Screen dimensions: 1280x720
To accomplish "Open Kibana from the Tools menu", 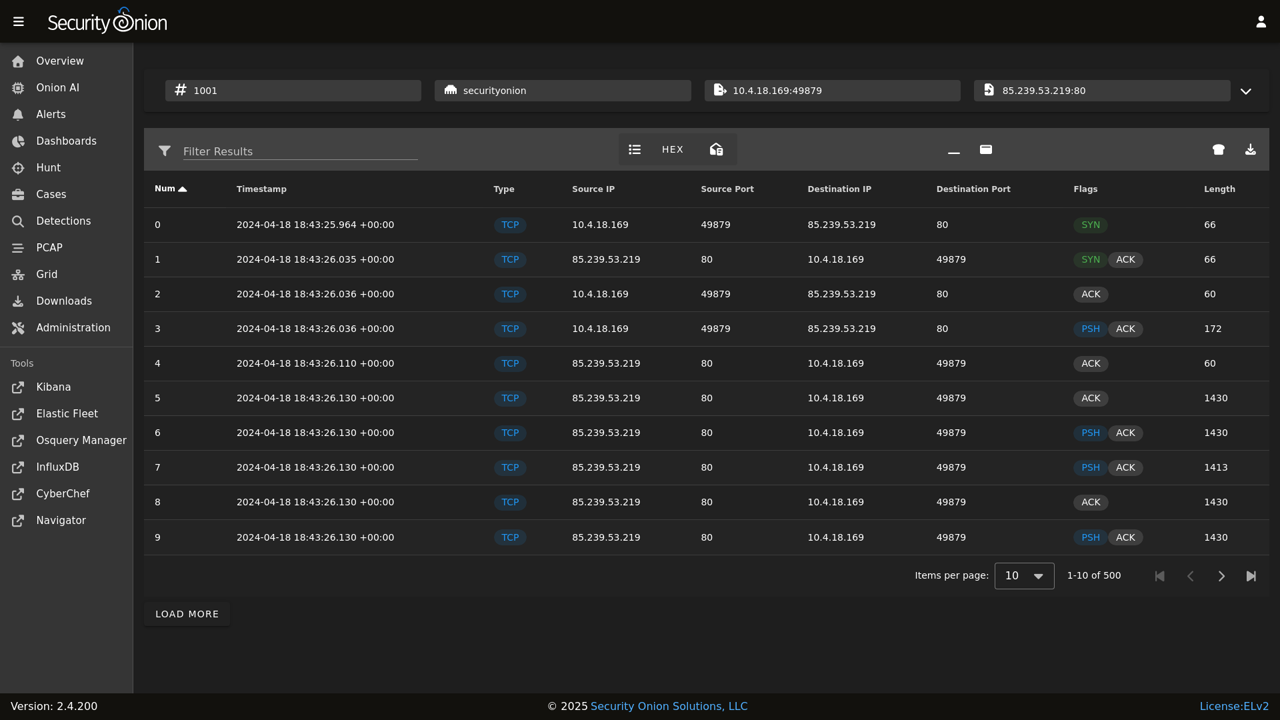I will point(52,387).
